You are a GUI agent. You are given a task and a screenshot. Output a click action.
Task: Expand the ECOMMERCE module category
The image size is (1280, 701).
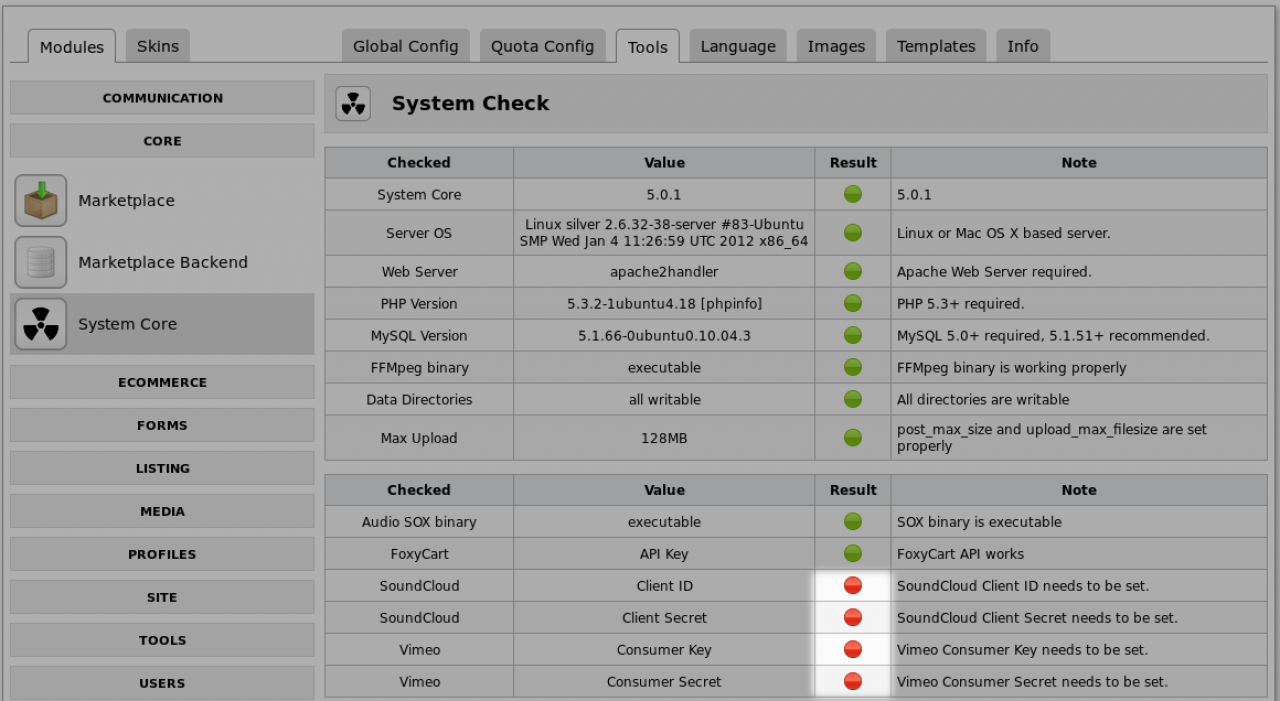pos(162,382)
